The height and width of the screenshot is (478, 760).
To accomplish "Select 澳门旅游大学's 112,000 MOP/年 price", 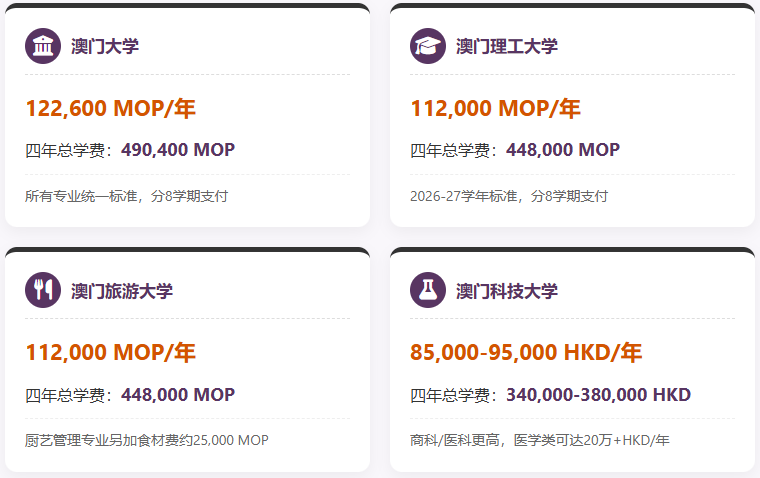I will [x=110, y=352].
